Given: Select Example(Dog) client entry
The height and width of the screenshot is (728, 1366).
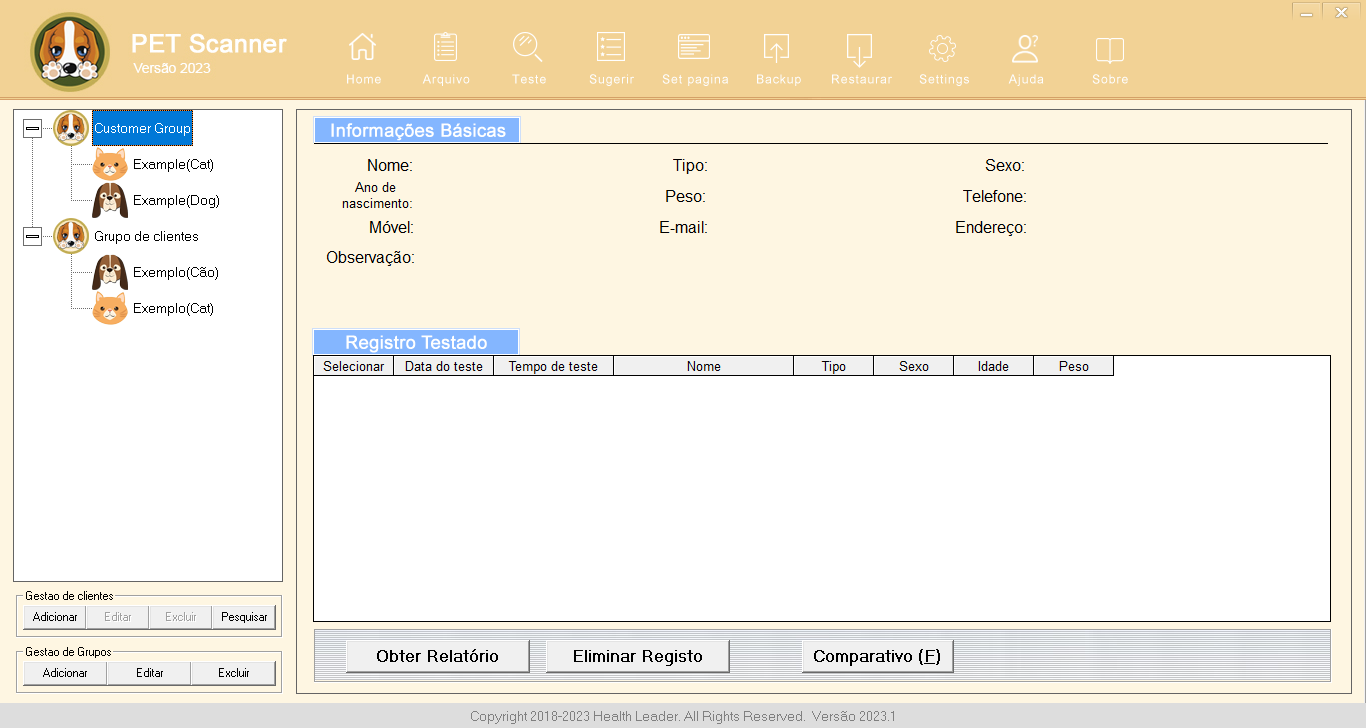Looking at the screenshot, I should 176,200.
